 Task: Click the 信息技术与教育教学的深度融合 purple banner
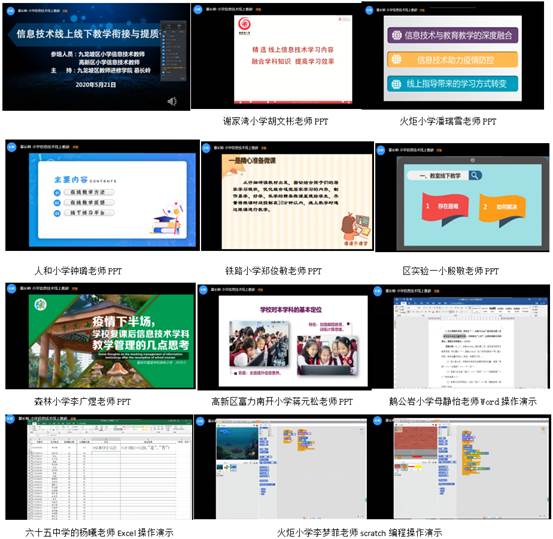(453, 35)
